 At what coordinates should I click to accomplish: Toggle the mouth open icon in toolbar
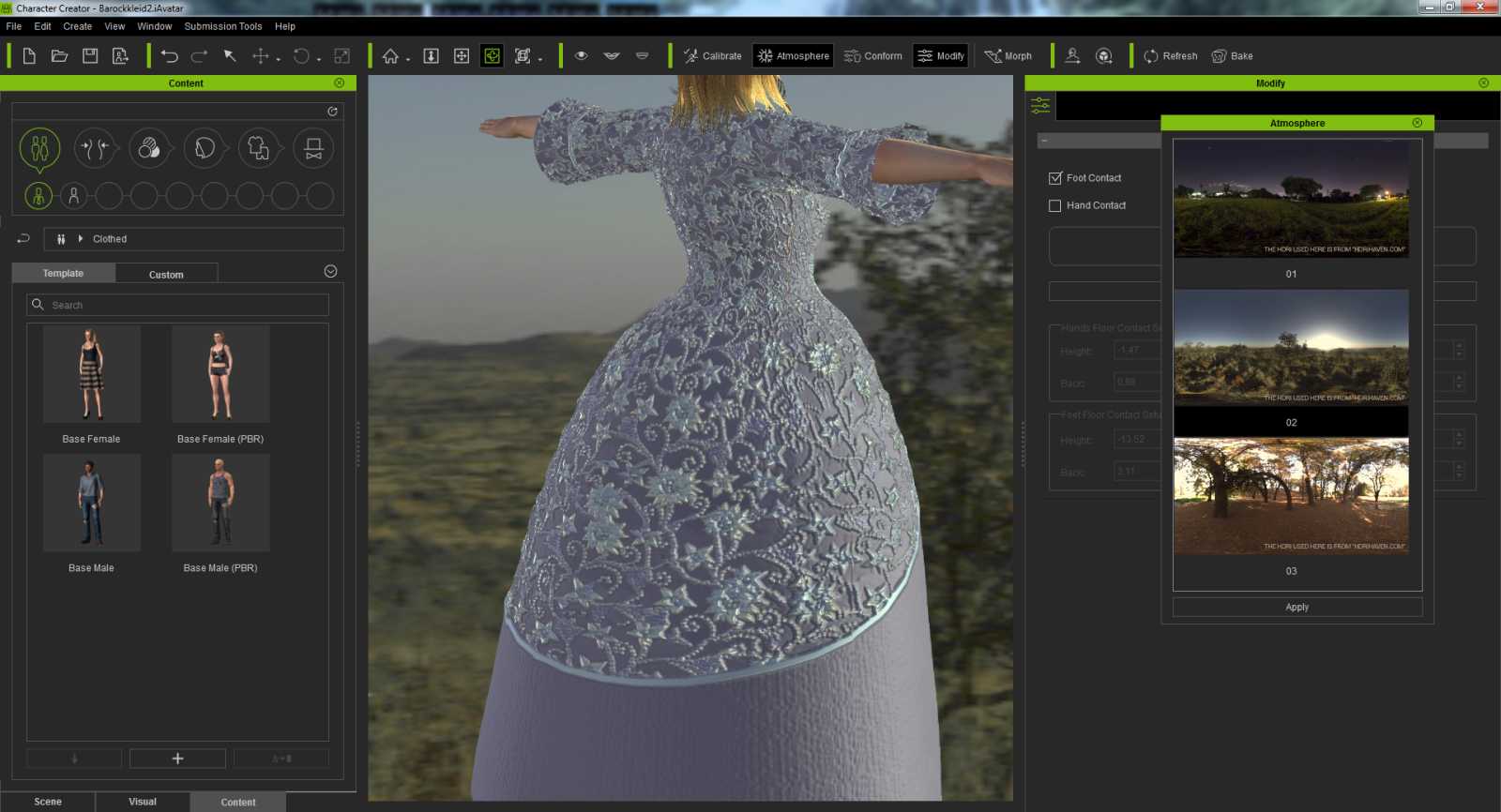coord(612,55)
